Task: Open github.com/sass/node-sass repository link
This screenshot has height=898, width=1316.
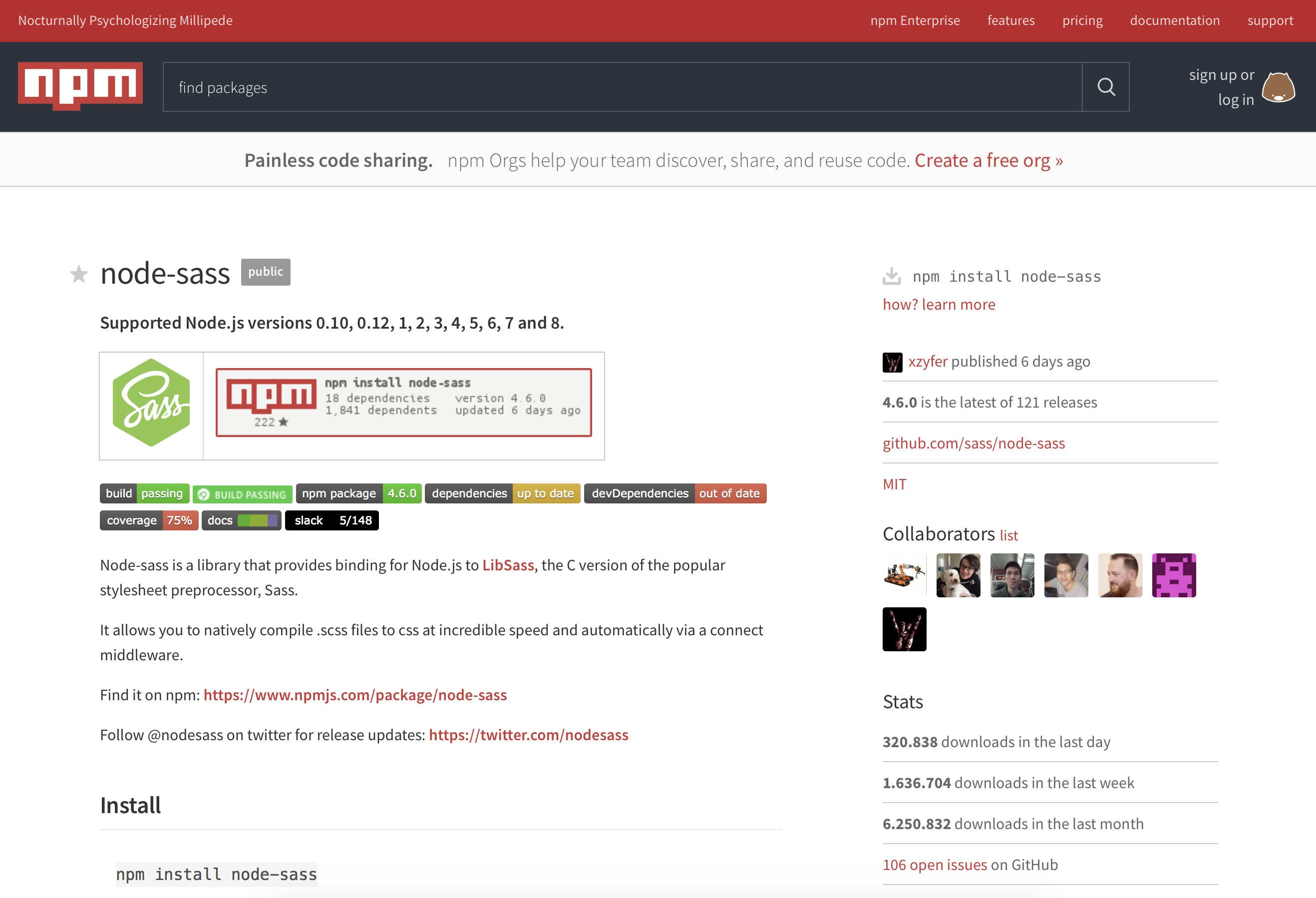Action: tap(974, 443)
